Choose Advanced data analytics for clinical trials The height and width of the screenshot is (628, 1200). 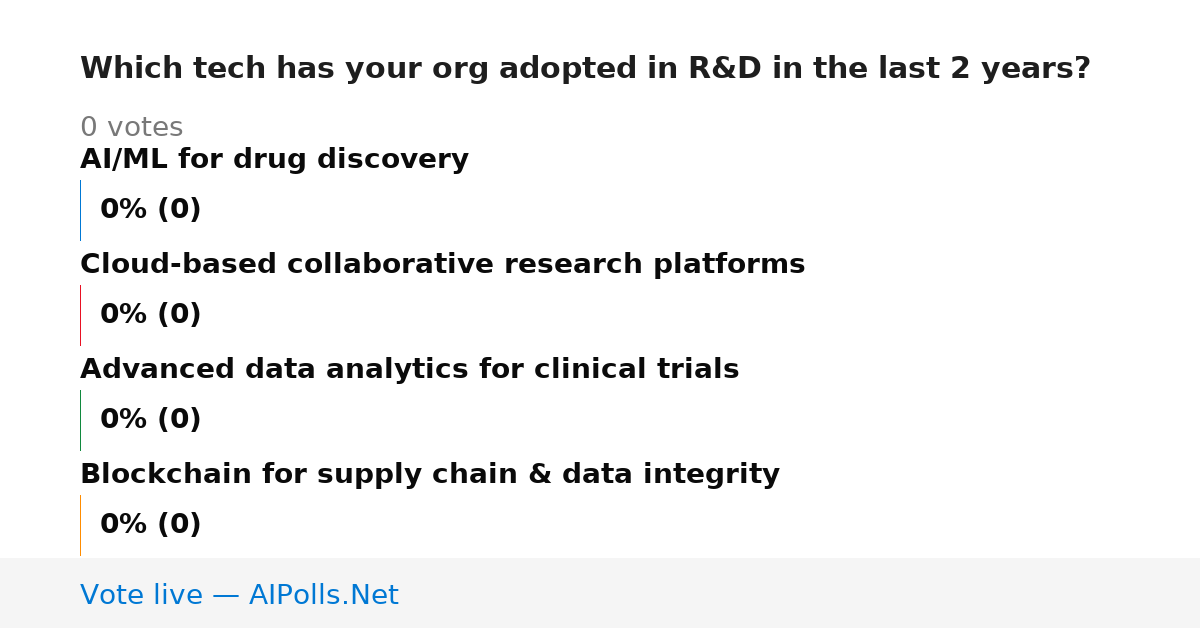click(409, 370)
